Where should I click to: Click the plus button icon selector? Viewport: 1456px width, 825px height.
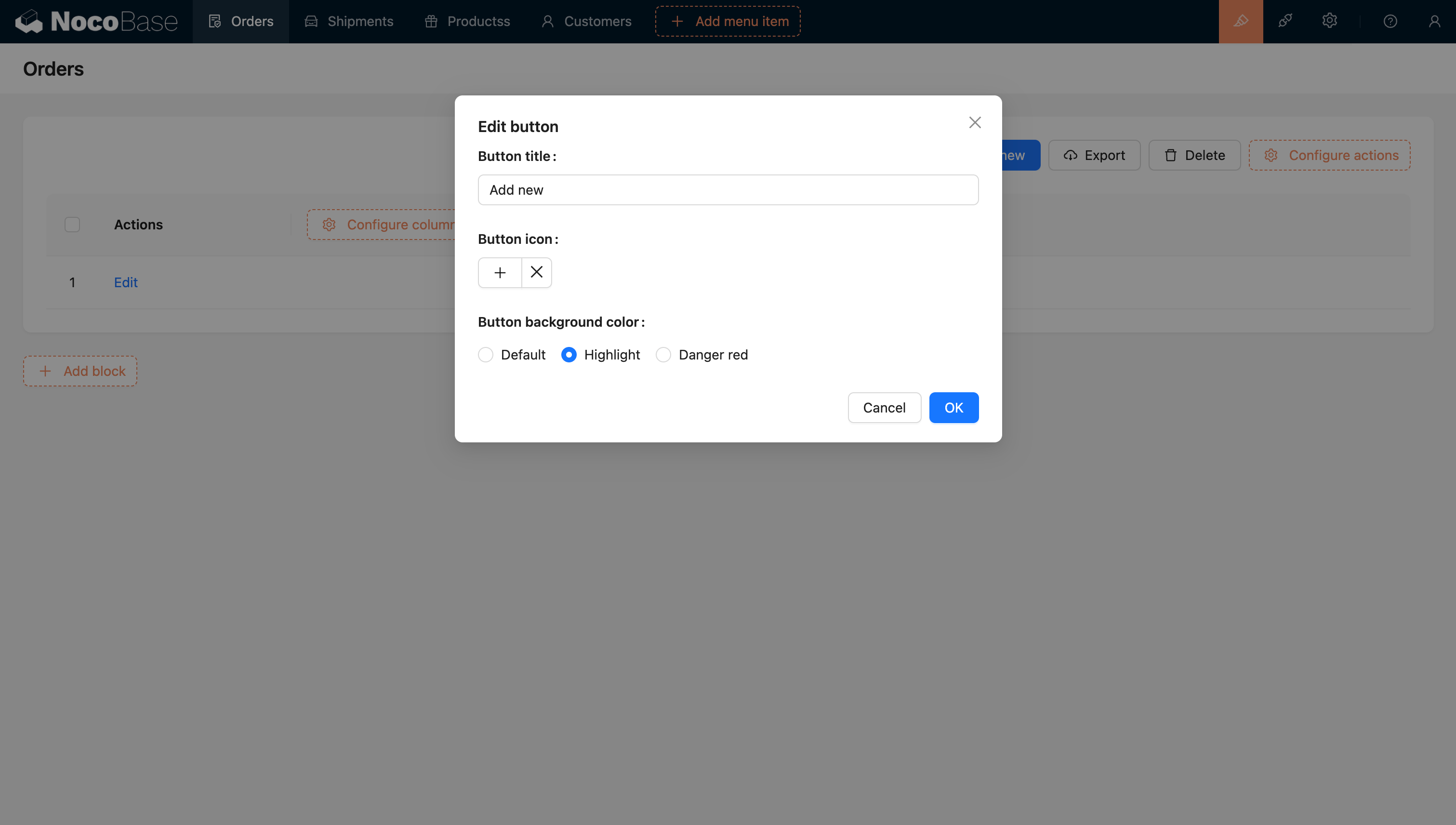pos(500,273)
